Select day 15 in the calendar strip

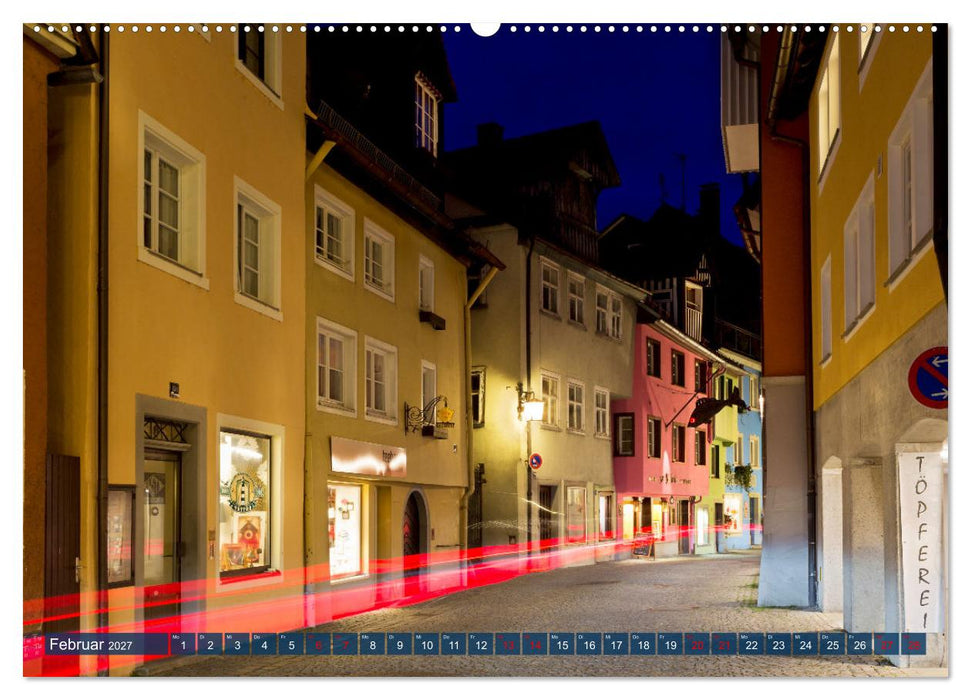[x=562, y=644]
